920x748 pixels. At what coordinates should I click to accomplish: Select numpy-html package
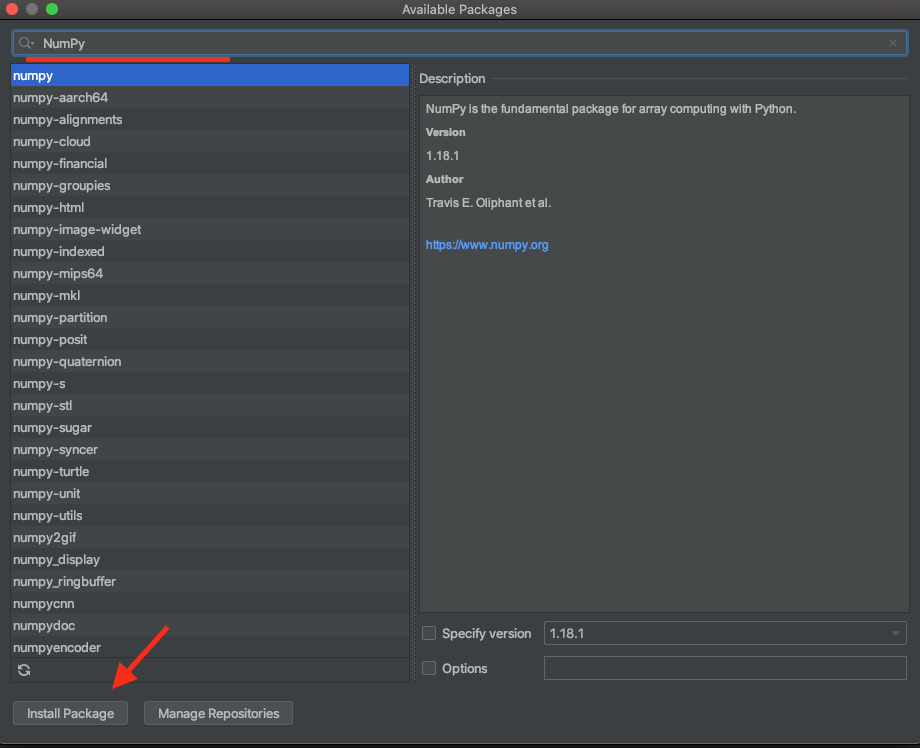coord(210,208)
